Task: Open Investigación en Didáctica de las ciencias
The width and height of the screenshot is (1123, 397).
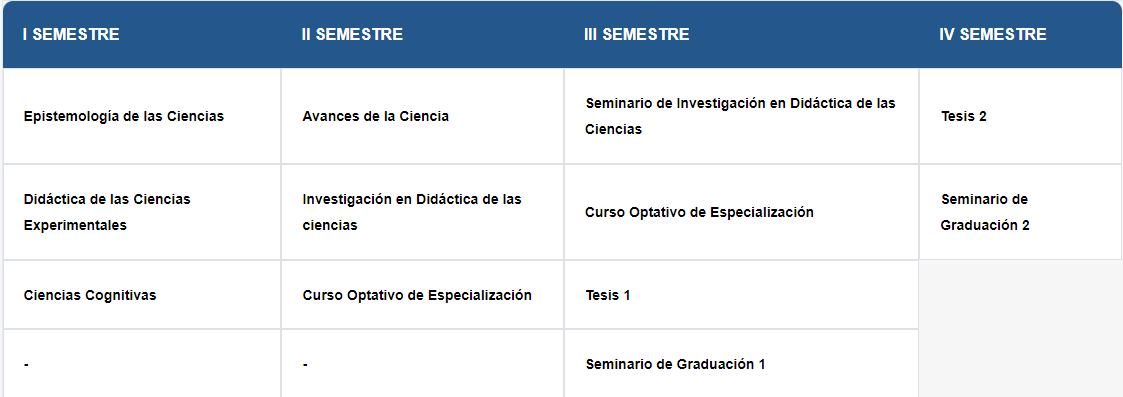Action: [x=412, y=212]
